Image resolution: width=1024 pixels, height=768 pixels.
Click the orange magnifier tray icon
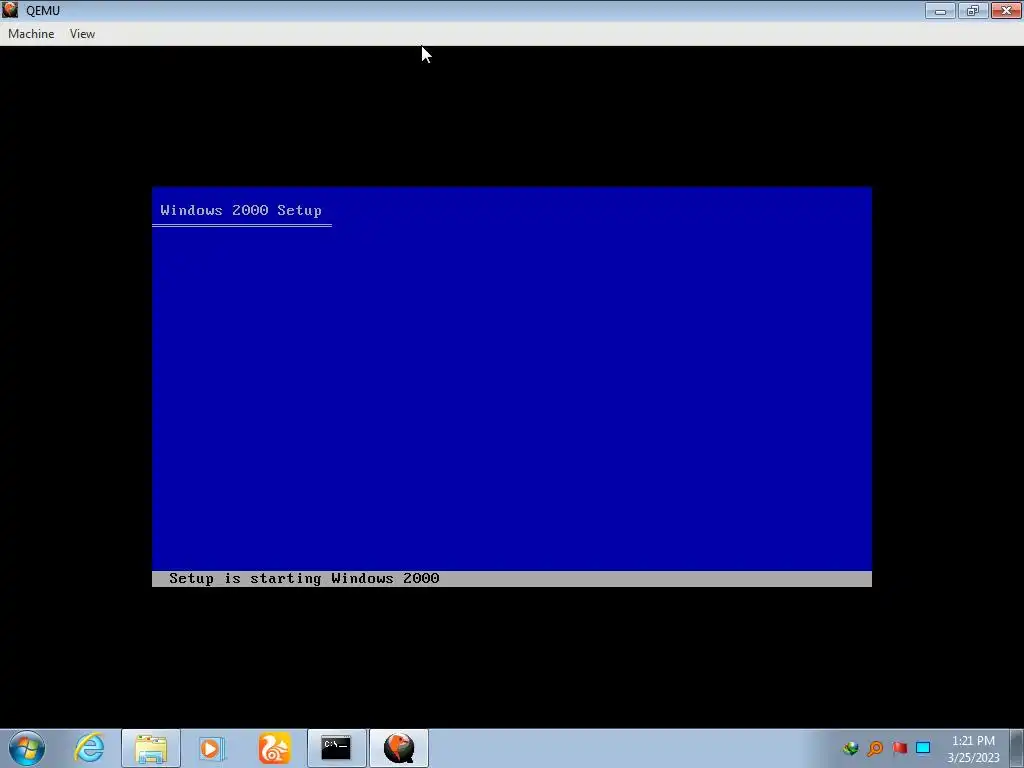[x=875, y=748]
